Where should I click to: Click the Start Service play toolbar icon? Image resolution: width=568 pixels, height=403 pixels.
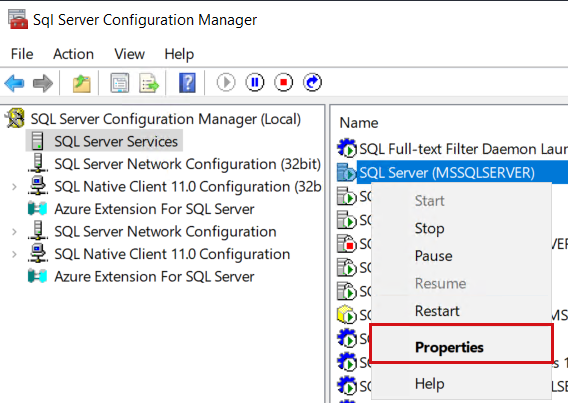click(226, 83)
